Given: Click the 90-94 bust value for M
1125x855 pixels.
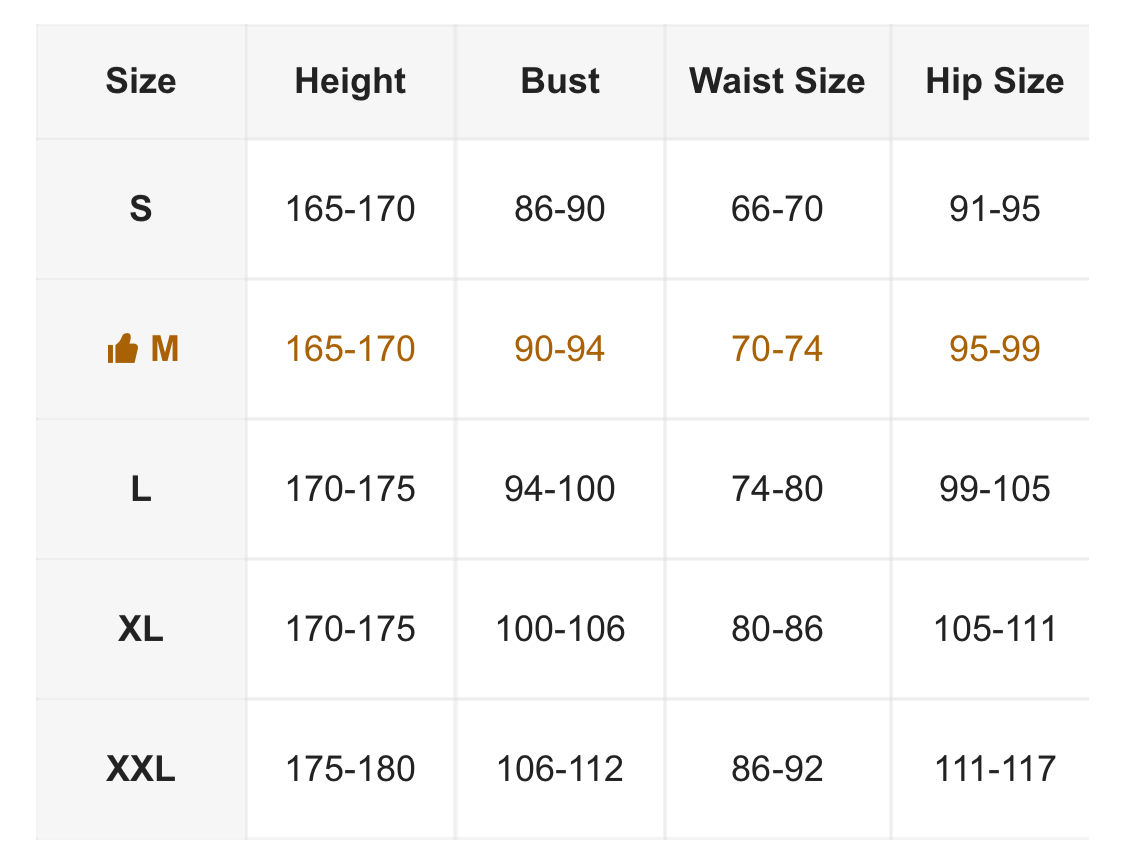Looking at the screenshot, I should point(560,349).
